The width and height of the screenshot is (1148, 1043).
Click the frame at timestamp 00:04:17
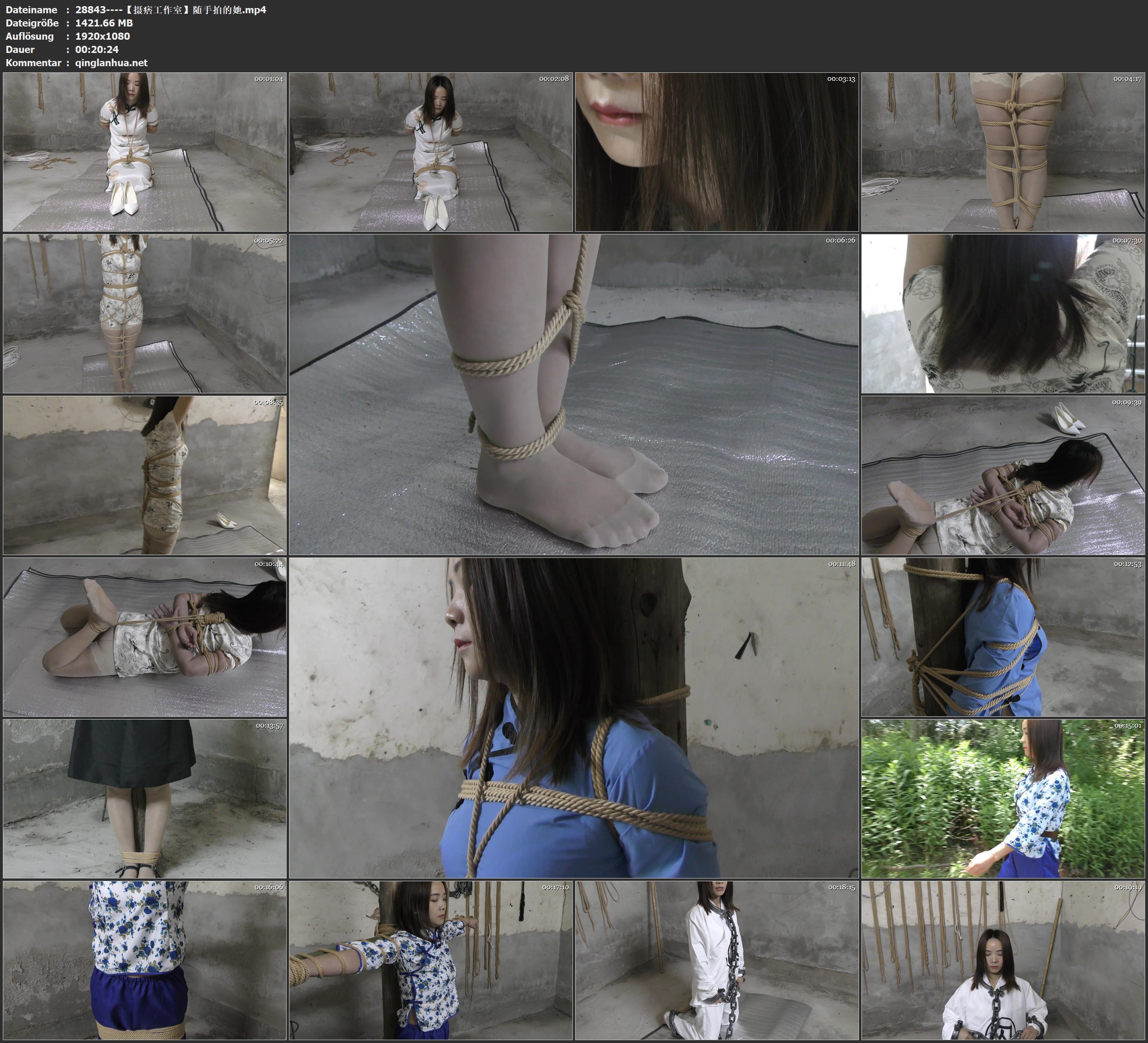(x=1003, y=151)
